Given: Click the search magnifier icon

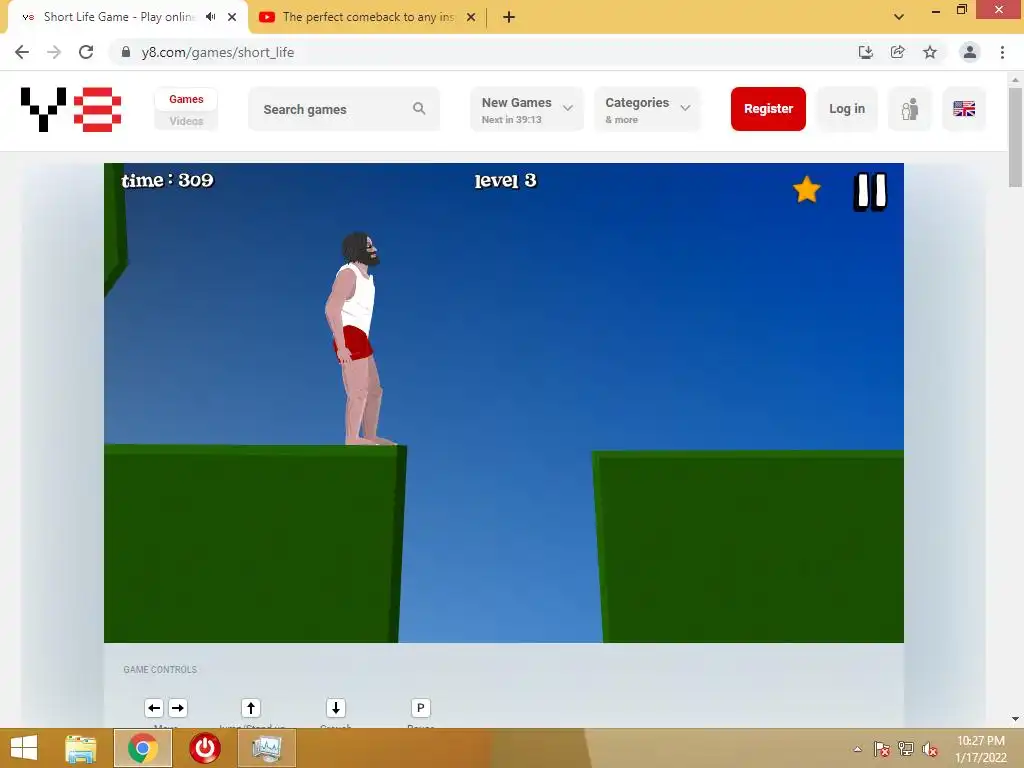Looking at the screenshot, I should [x=419, y=108].
